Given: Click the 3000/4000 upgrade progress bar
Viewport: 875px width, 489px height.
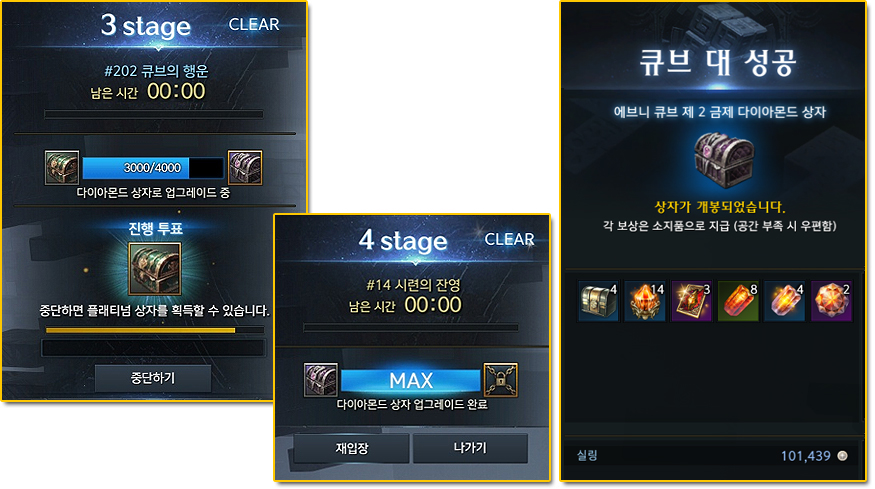Looking at the screenshot, I should [153, 167].
